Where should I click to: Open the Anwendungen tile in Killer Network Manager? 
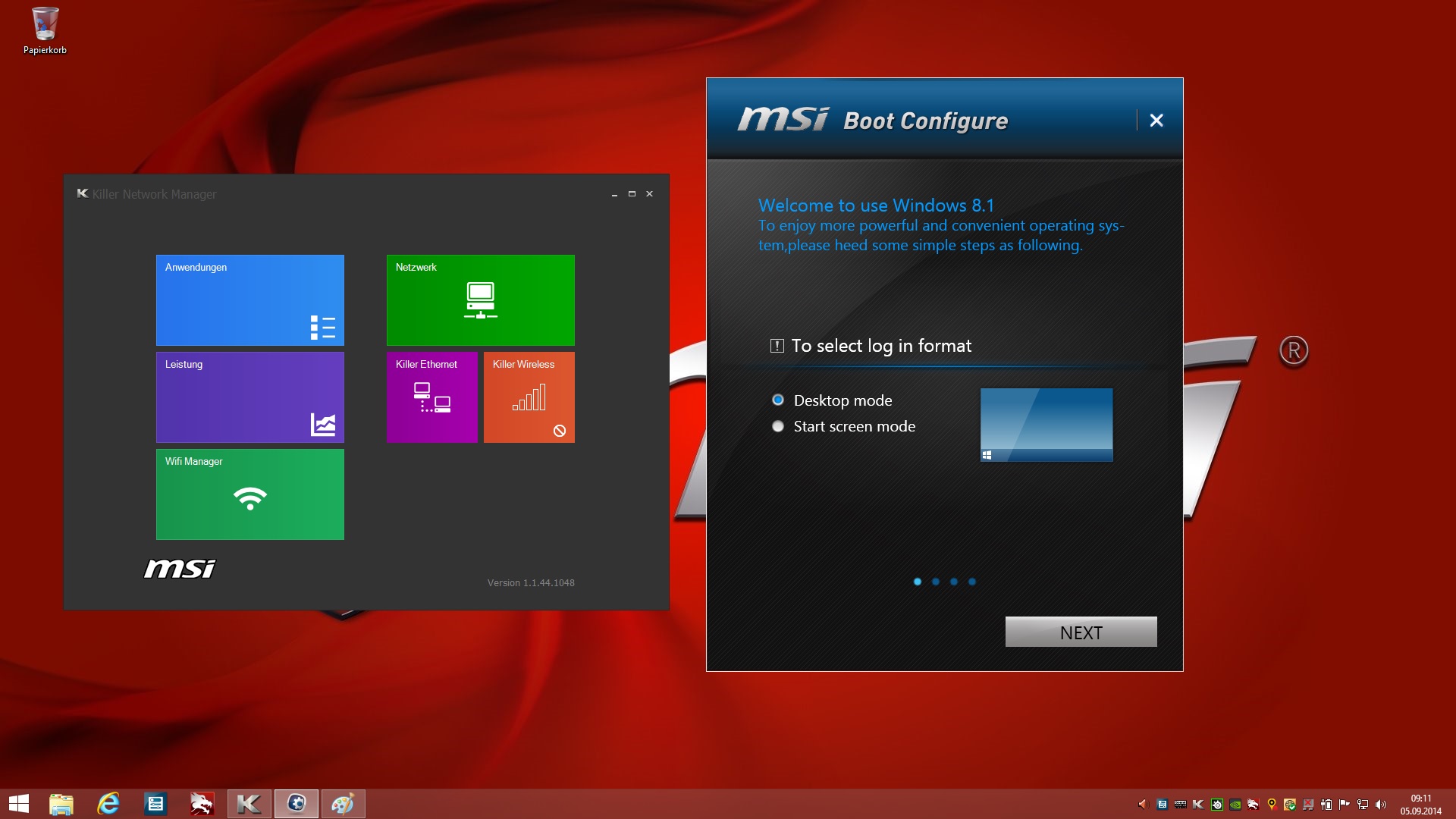250,300
